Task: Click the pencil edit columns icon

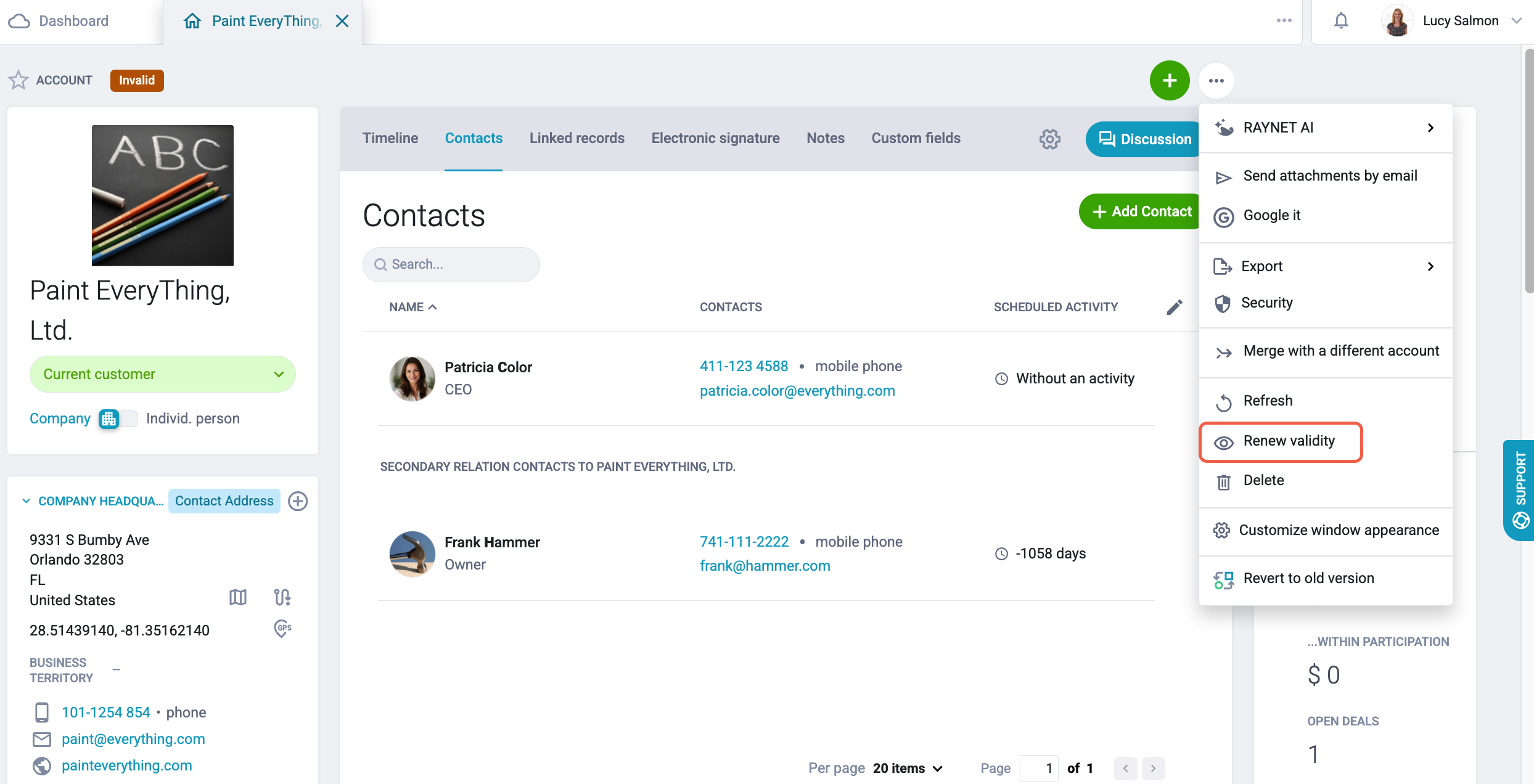Action: pyautogui.click(x=1175, y=307)
